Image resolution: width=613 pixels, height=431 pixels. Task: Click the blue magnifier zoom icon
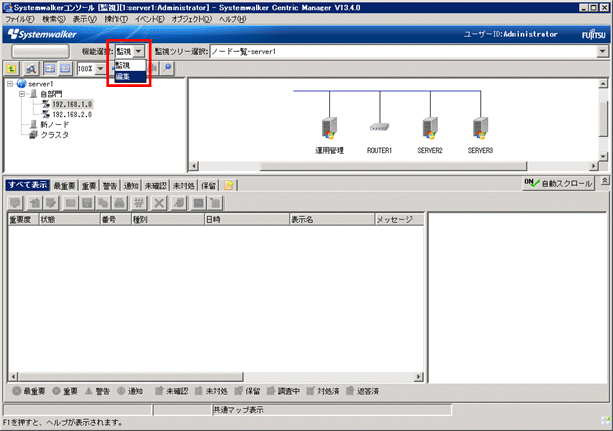167,68
